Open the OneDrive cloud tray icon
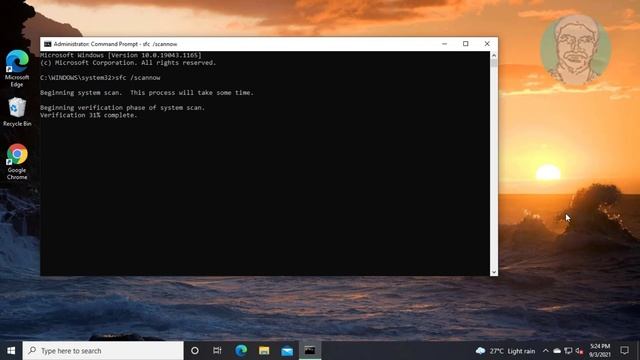This screenshot has width=640, height=360. pyautogui.click(x=557, y=351)
